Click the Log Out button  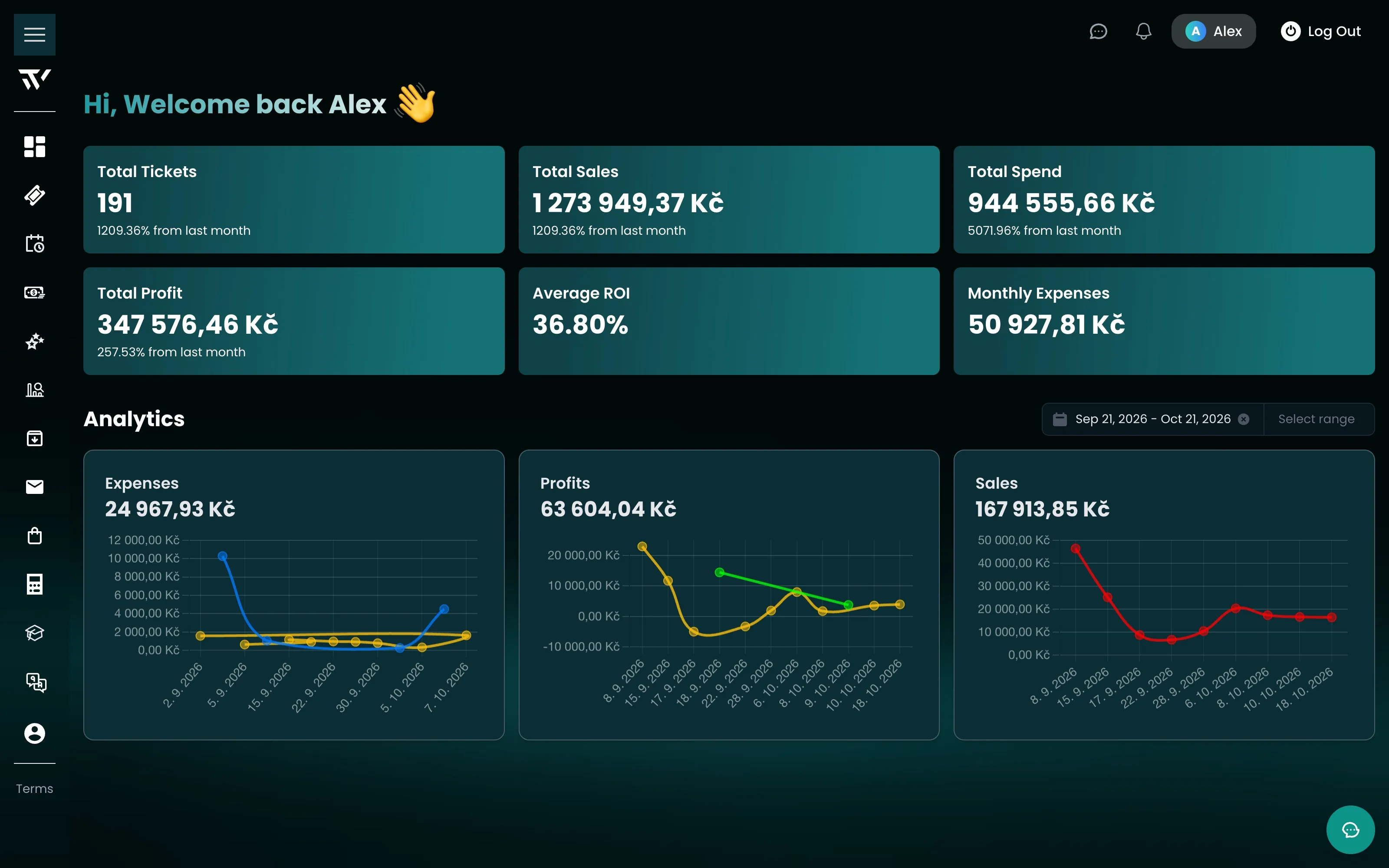[x=1321, y=31]
